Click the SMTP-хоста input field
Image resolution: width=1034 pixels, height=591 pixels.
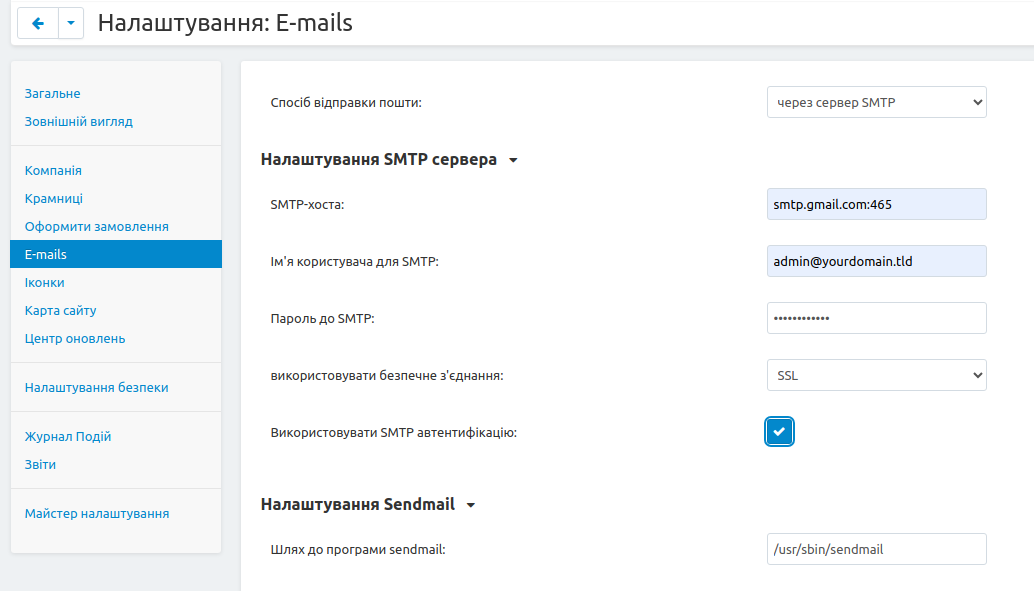click(x=876, y=204)
